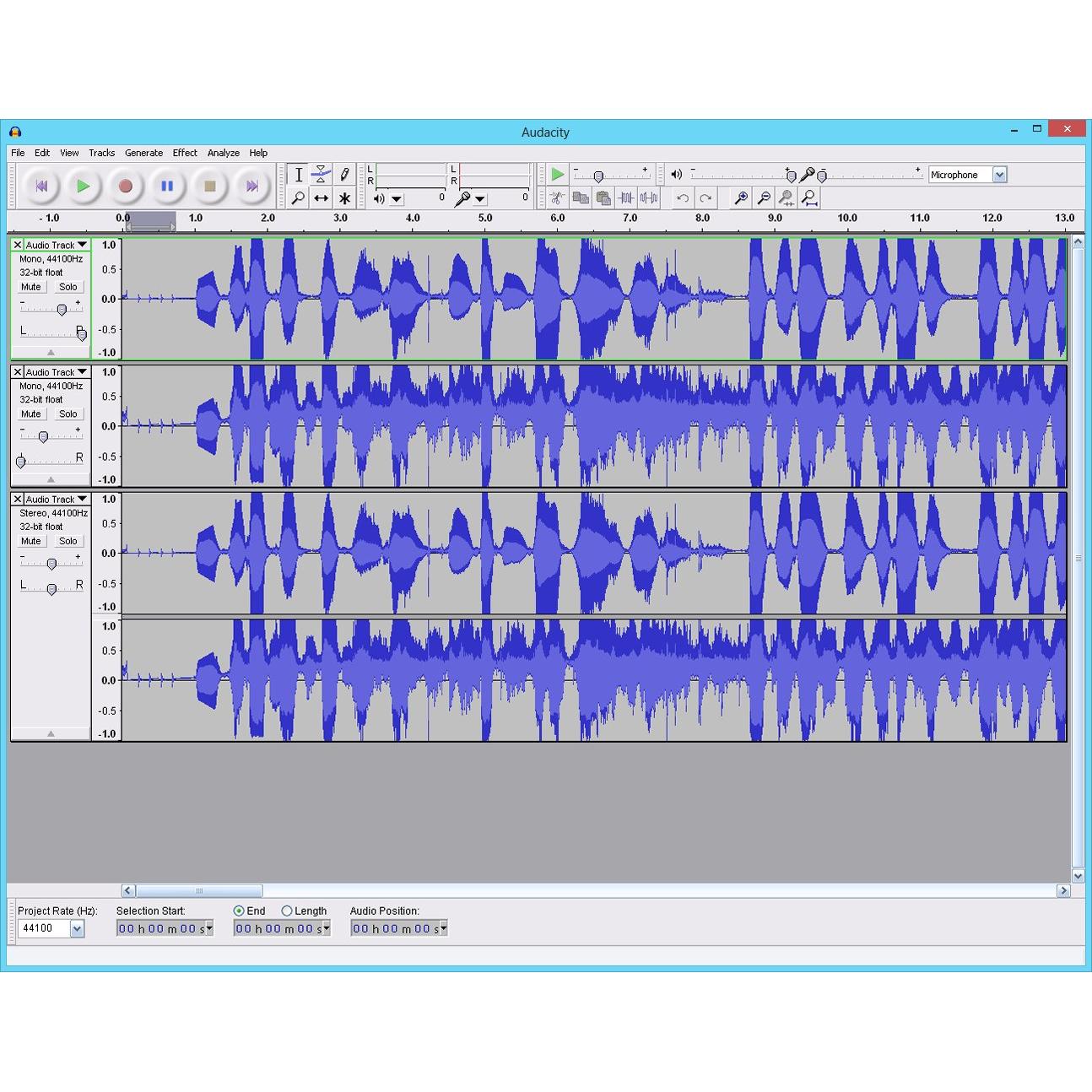Click the Fit Project zoom icon
This screenshot has width=1092, height=1092.
click(x=808, y=198)
